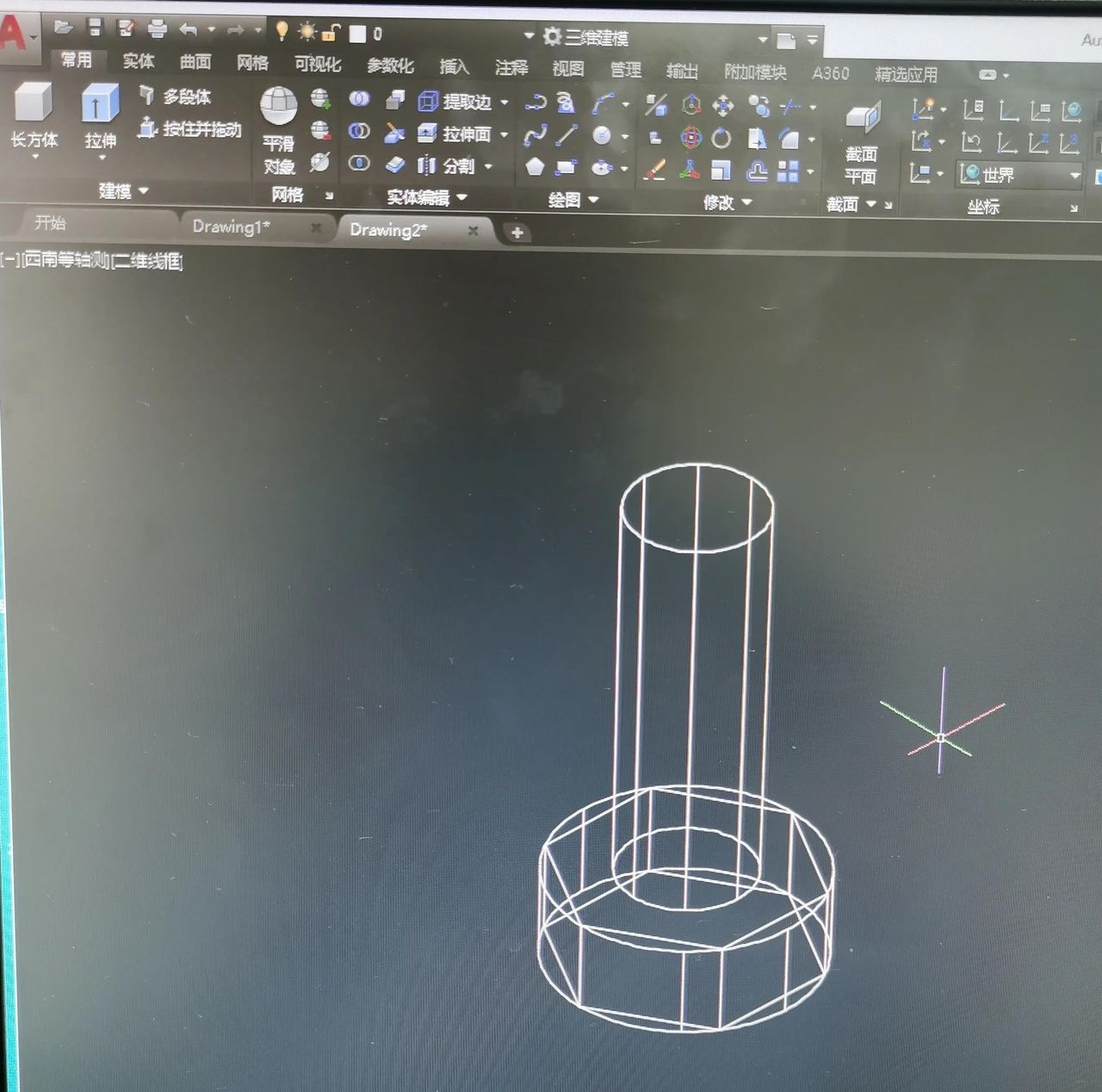The height and width of the screenshot is (1092, 1102).
Task: Select the polygon tool in 绘图 panel
Action: pos(535,167)
